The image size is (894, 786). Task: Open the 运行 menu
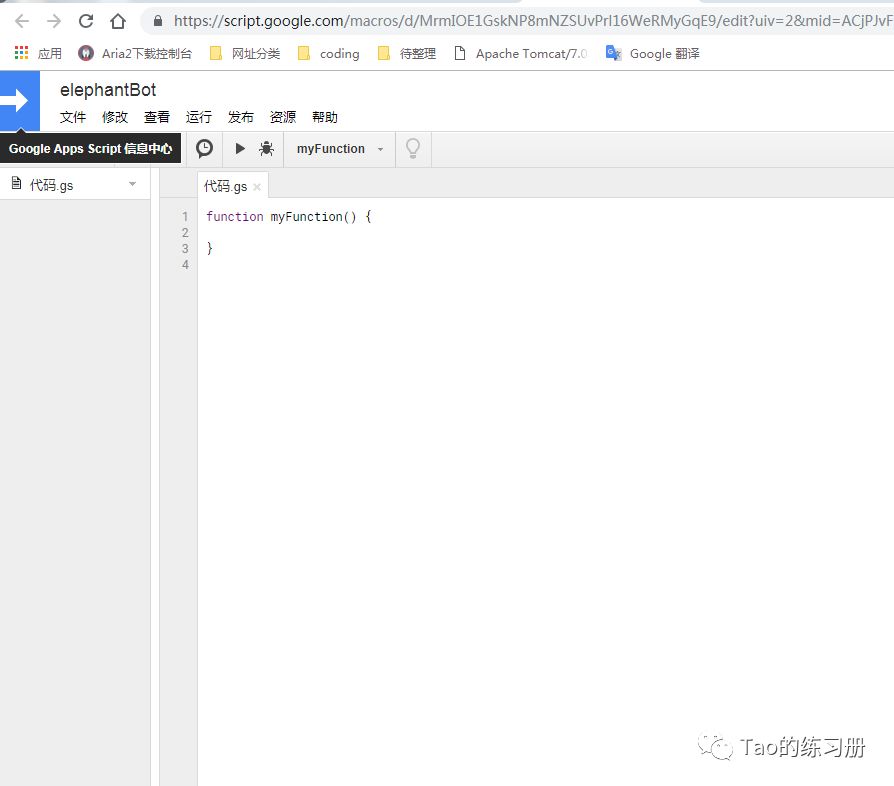pyautogui.click(x=198, y=117)
